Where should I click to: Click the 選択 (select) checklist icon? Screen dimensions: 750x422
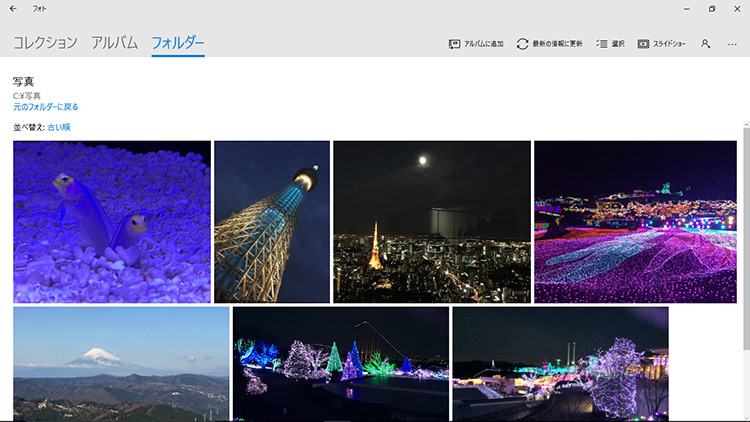tap(601, 44)
